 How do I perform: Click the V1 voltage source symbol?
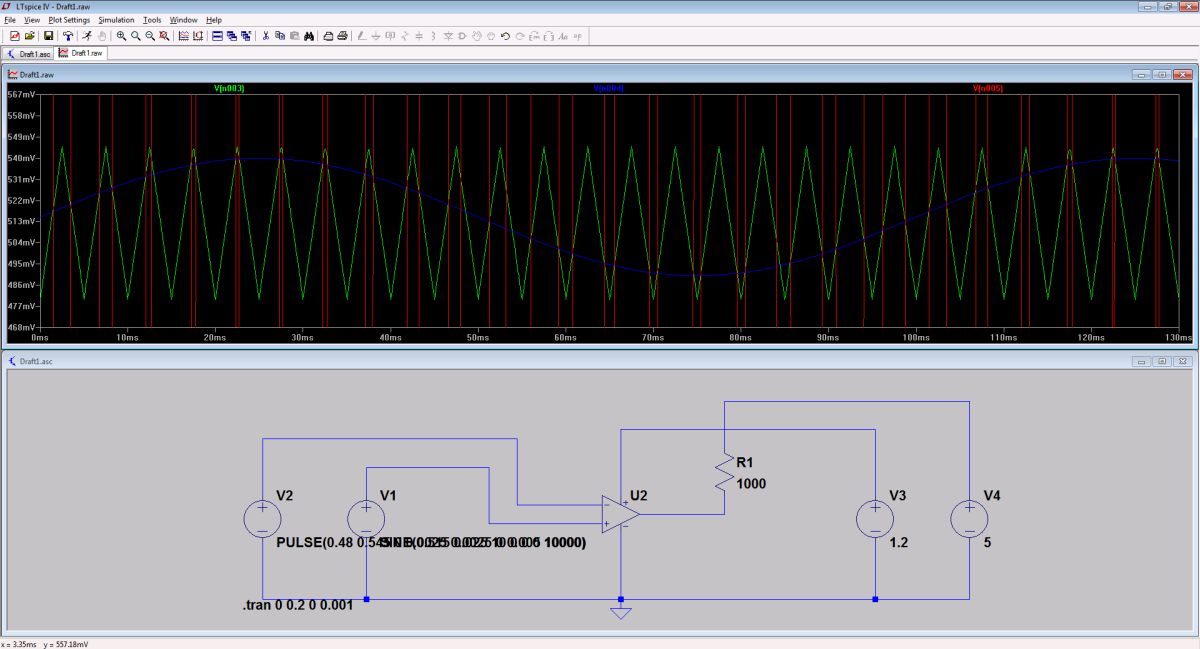click(x=366, y=519)
